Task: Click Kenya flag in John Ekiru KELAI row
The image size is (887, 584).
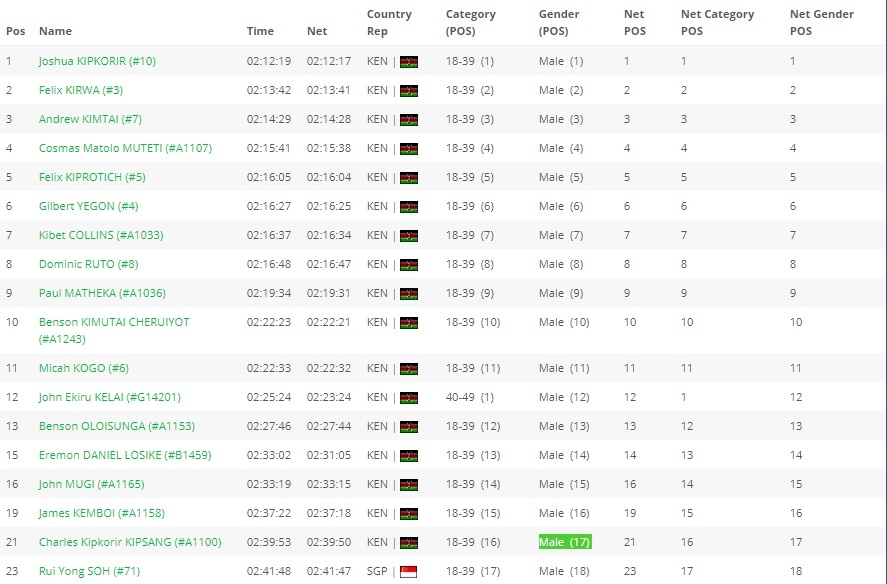Action: [x=409, y=398]
